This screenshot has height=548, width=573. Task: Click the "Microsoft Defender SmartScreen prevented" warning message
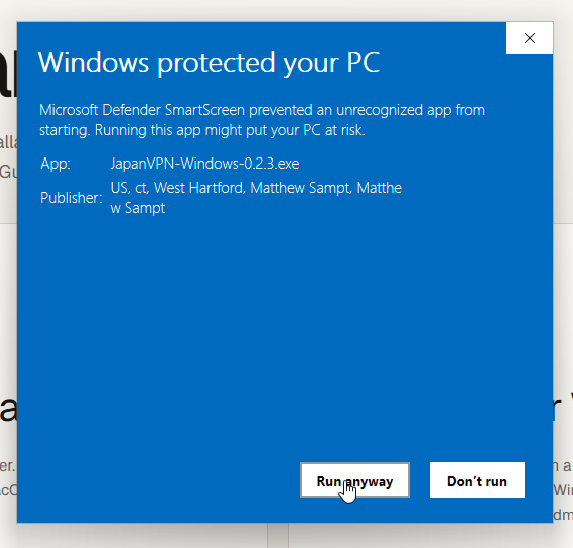coord(262,120)
